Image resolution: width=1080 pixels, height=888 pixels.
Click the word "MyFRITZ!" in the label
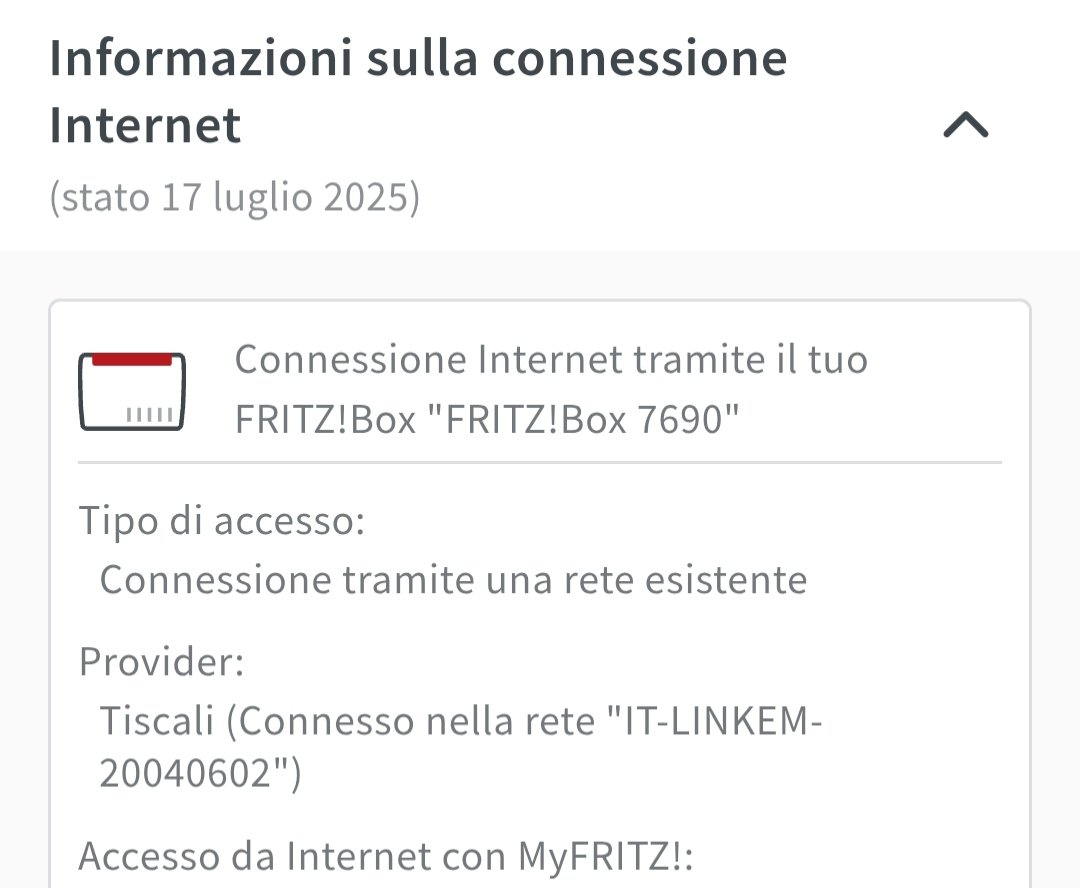(604, 857)
